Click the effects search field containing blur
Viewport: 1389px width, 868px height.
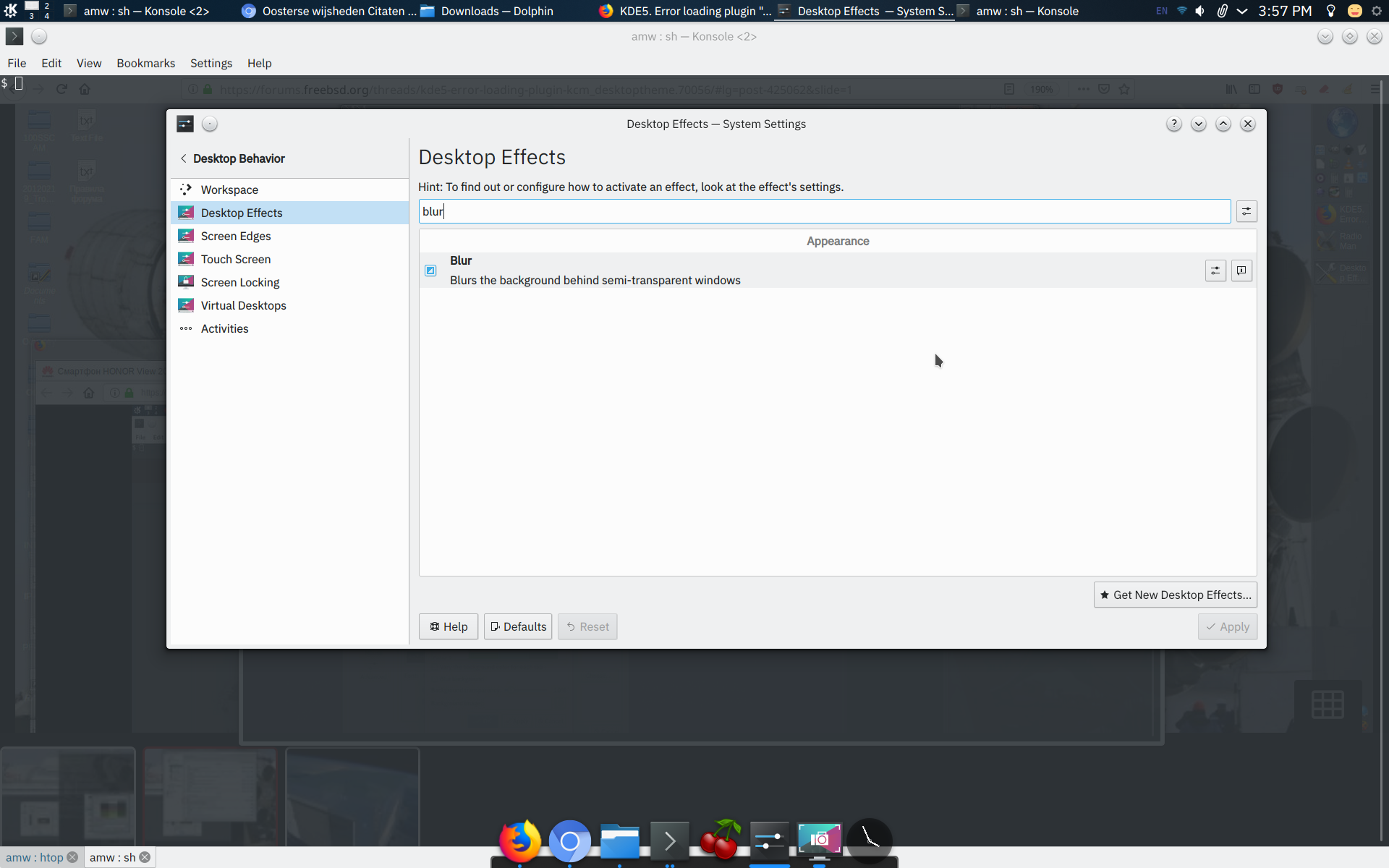(823, 211)
